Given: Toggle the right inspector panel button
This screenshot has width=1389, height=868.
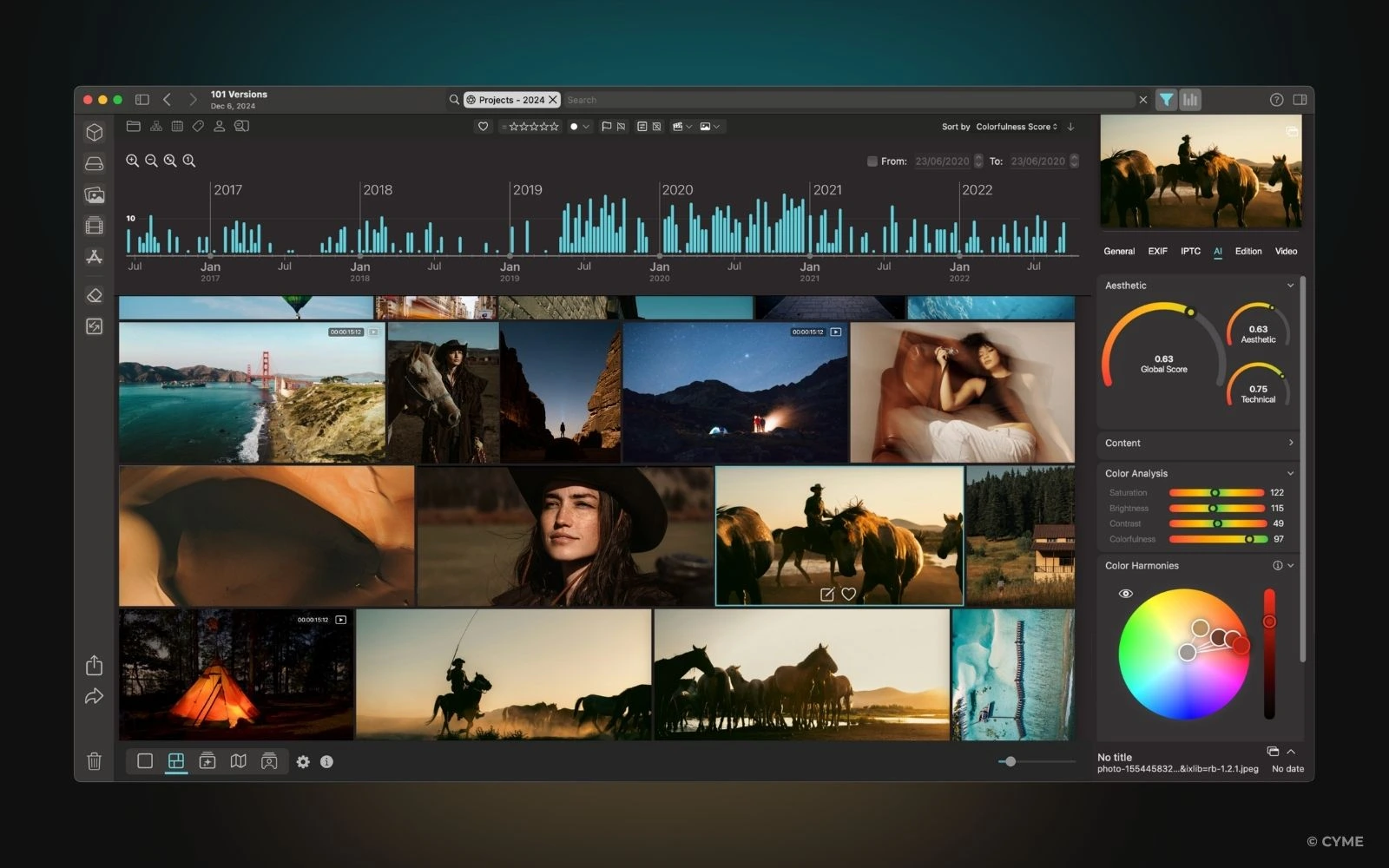Looking at the screenshot, I should 1300,100.
